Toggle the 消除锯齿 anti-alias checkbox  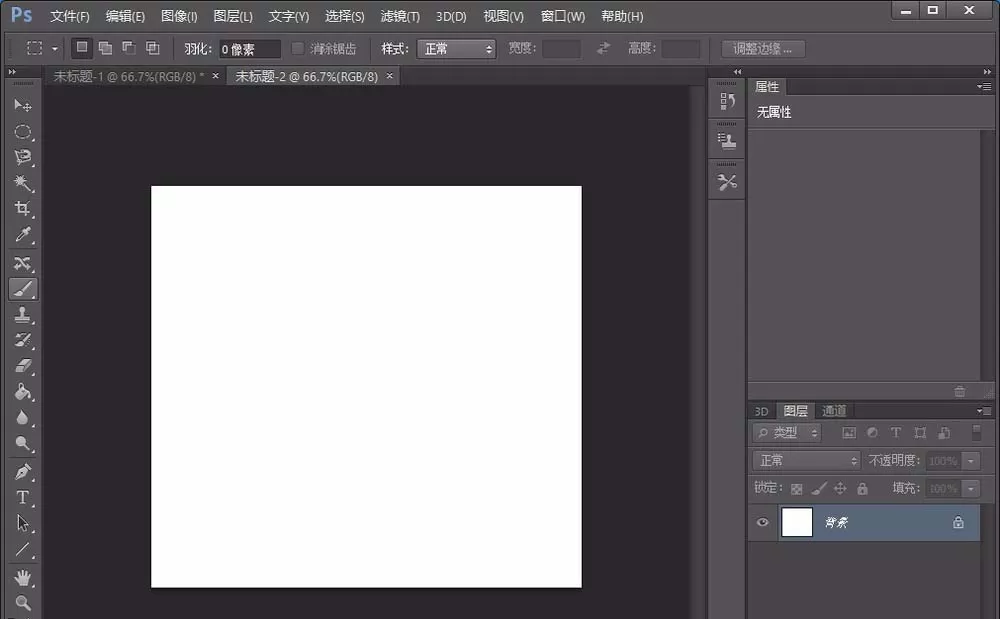click(297, 48)
